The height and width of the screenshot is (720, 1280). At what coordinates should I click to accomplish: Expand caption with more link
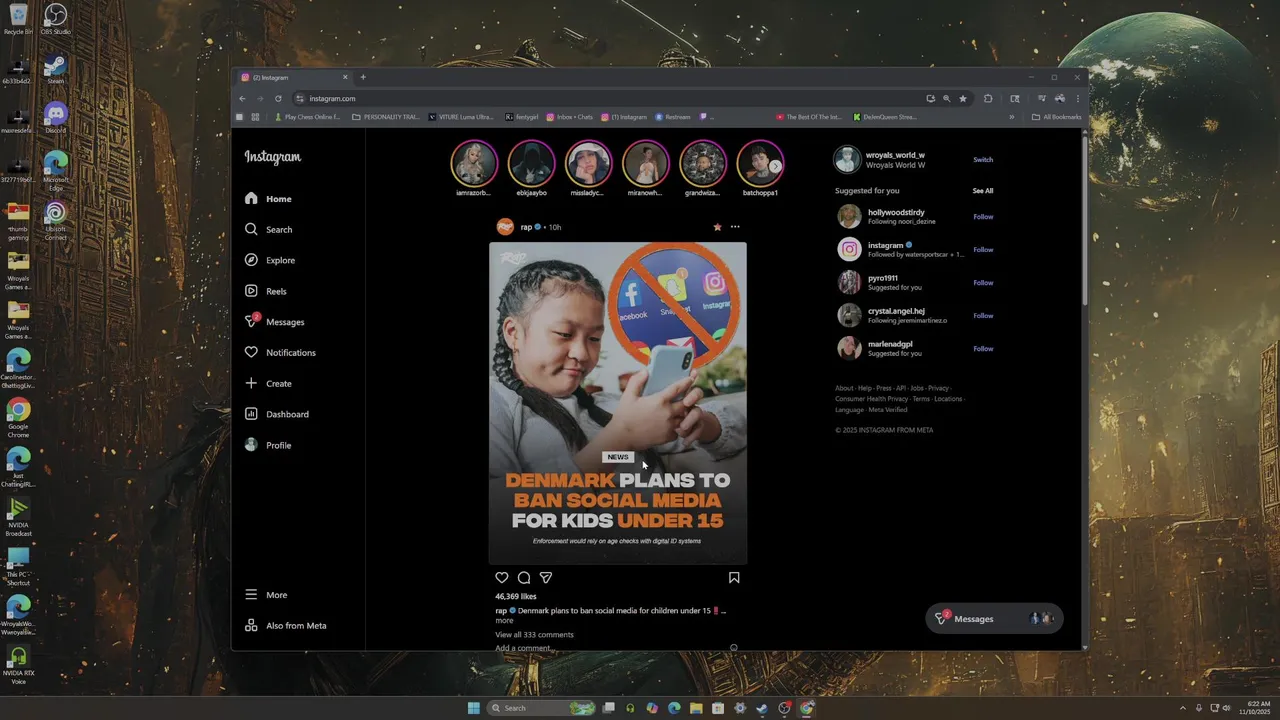[x=504, y=621]
